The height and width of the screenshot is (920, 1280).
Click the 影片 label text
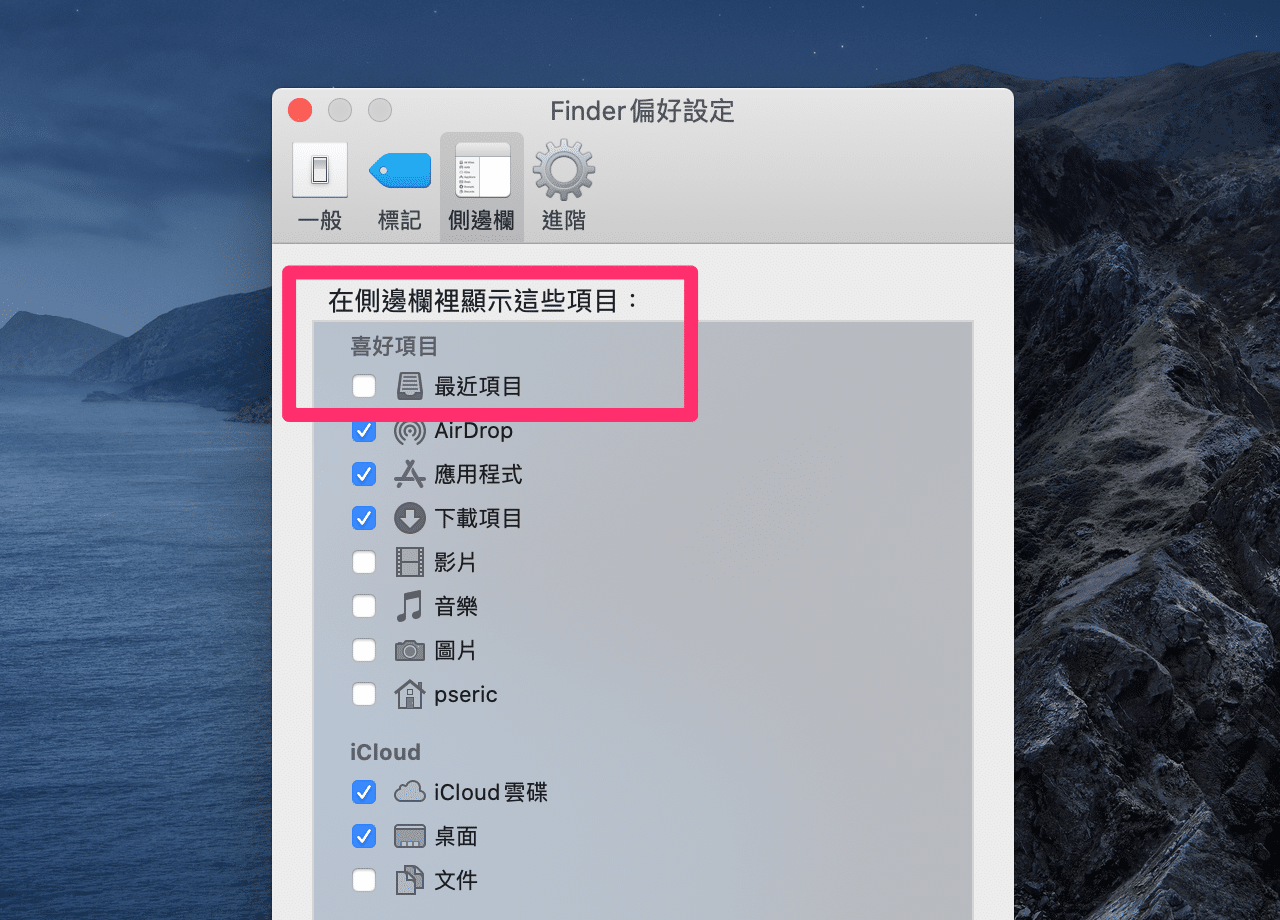coord(456,563)
